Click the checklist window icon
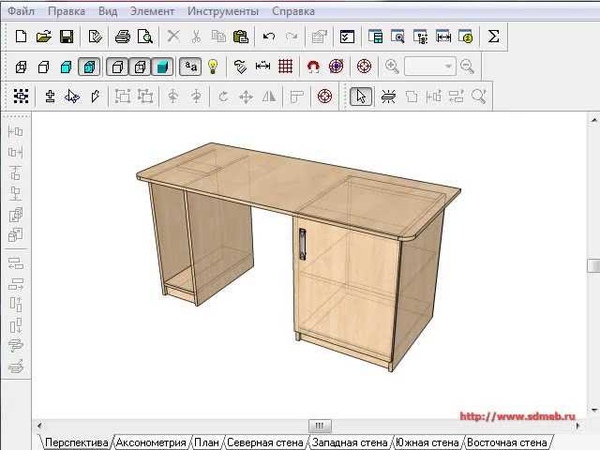 coord(347,37)
